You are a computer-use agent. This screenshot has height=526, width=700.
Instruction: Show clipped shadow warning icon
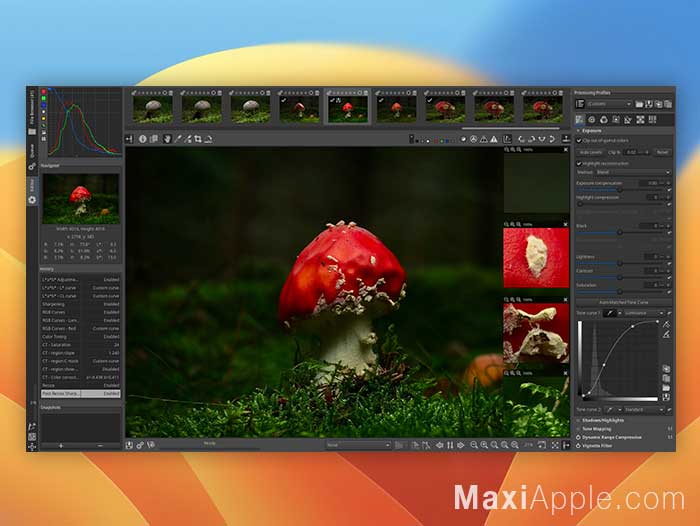[484, 139]
